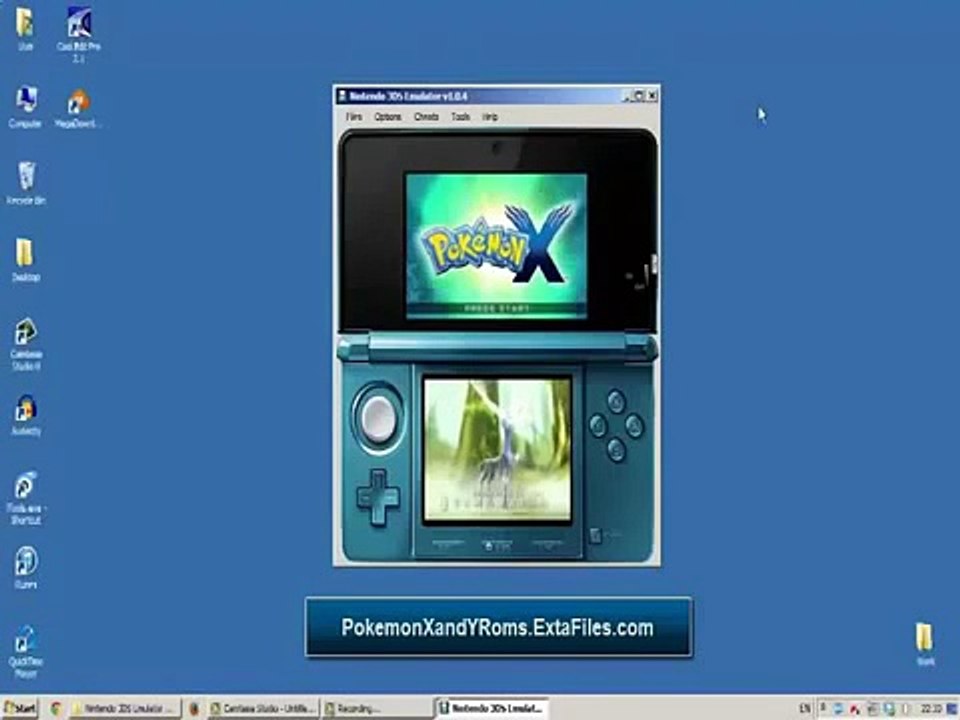The height and width of the screenshot is (720, 960).
Task: Click the system tray clock
Action: coord(931,708)
